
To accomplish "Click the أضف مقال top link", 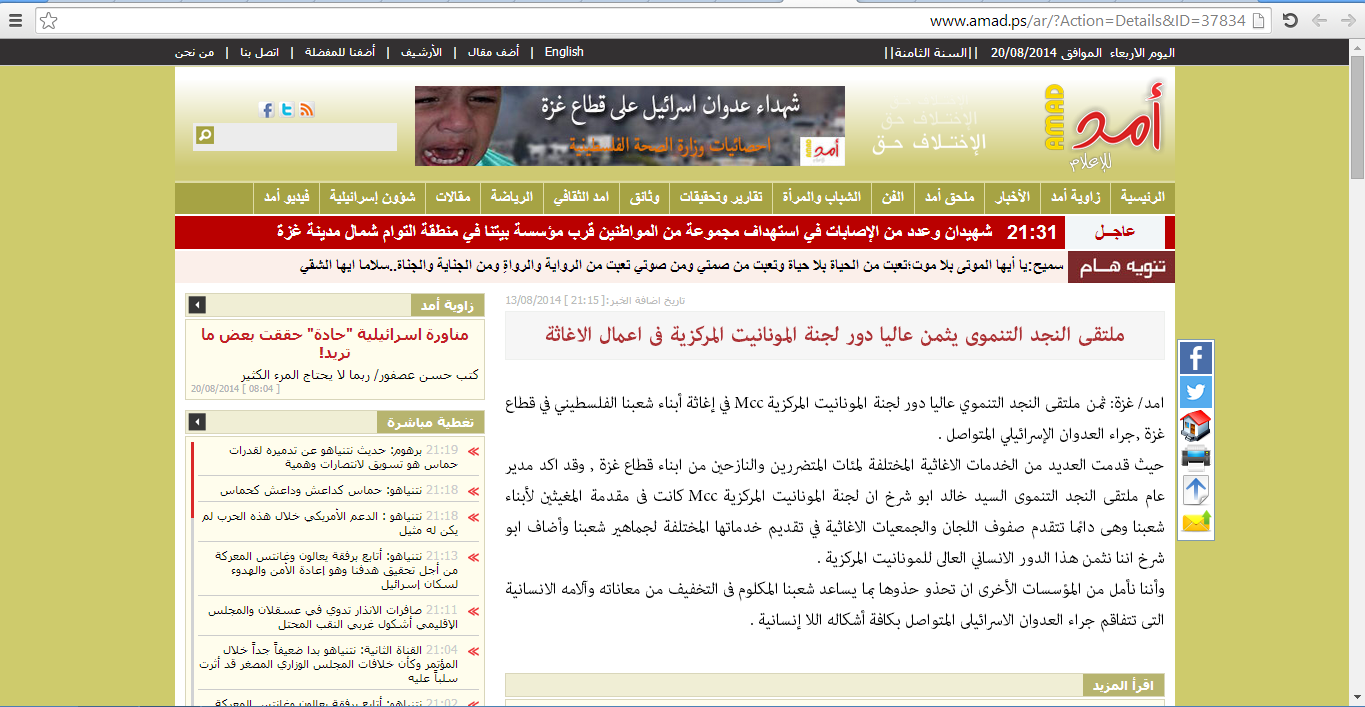I will 493,52.
